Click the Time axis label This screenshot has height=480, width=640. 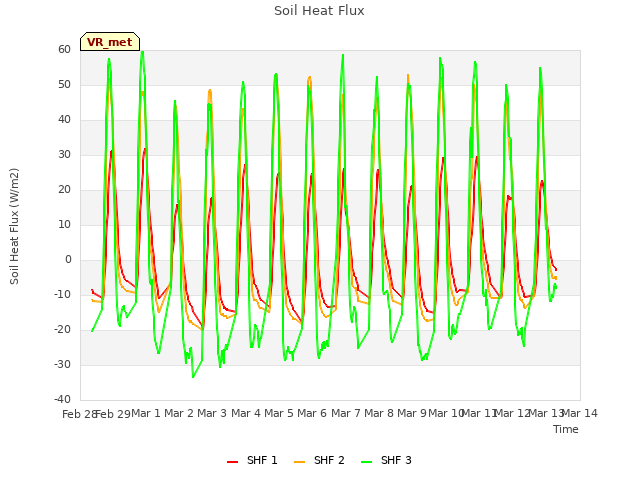click(x=566, y=429)
